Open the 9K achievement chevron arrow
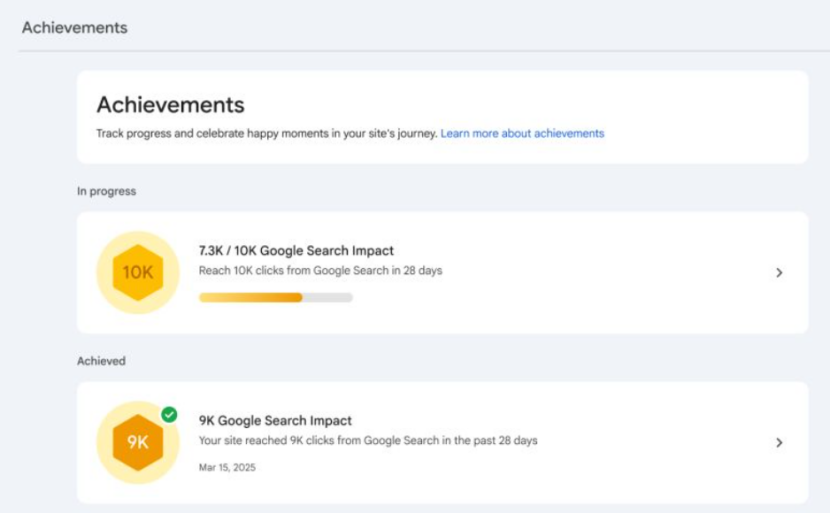 [779, 443]
